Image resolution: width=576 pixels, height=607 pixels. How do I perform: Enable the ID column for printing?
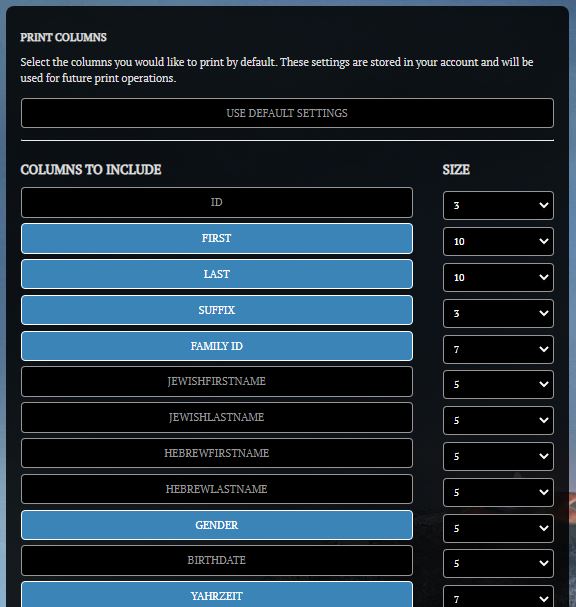click(217, 202)
